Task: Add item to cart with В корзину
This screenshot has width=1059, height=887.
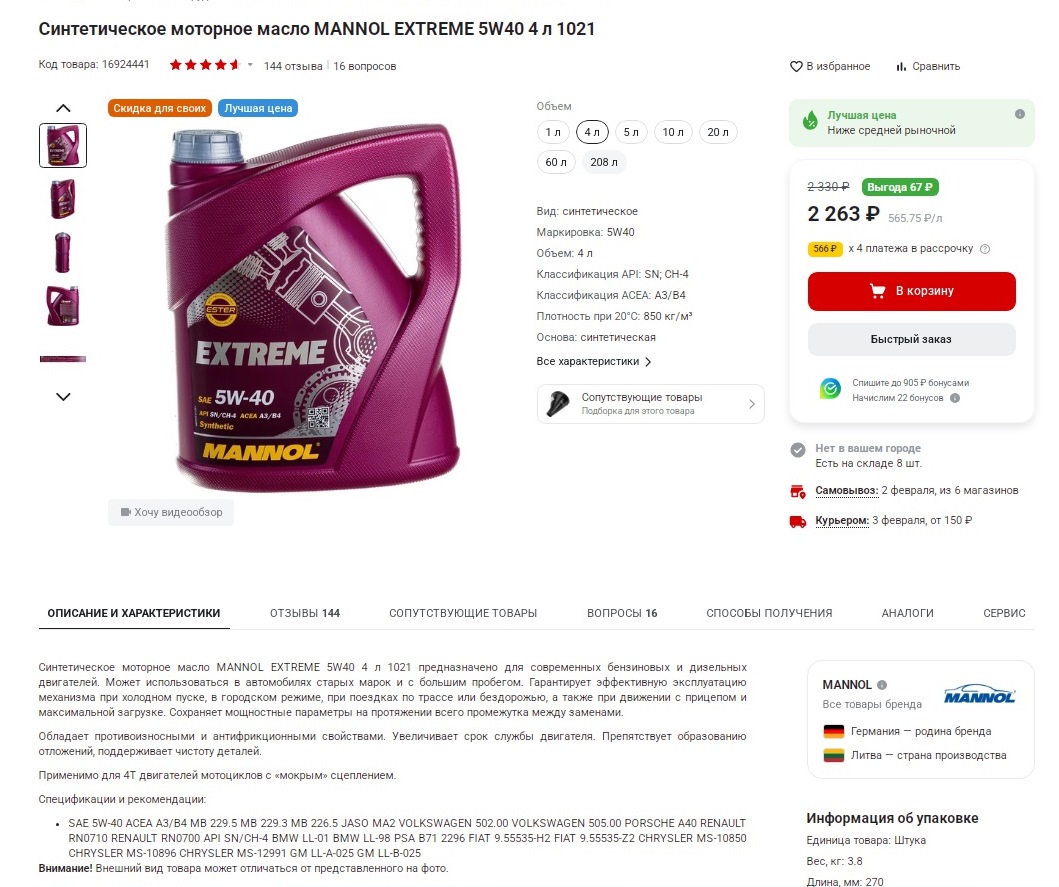Action: coord(911,291)
